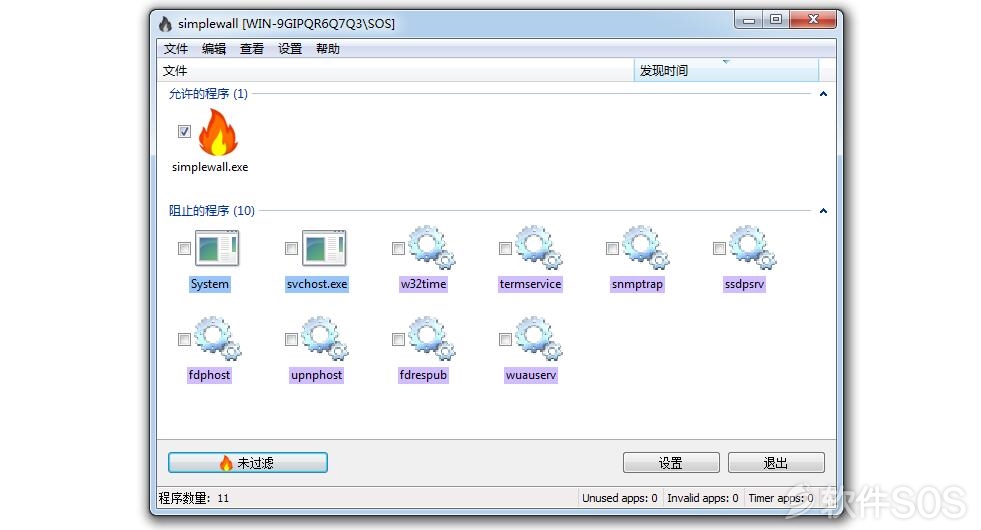Click the termservice label text

point(531,284)
